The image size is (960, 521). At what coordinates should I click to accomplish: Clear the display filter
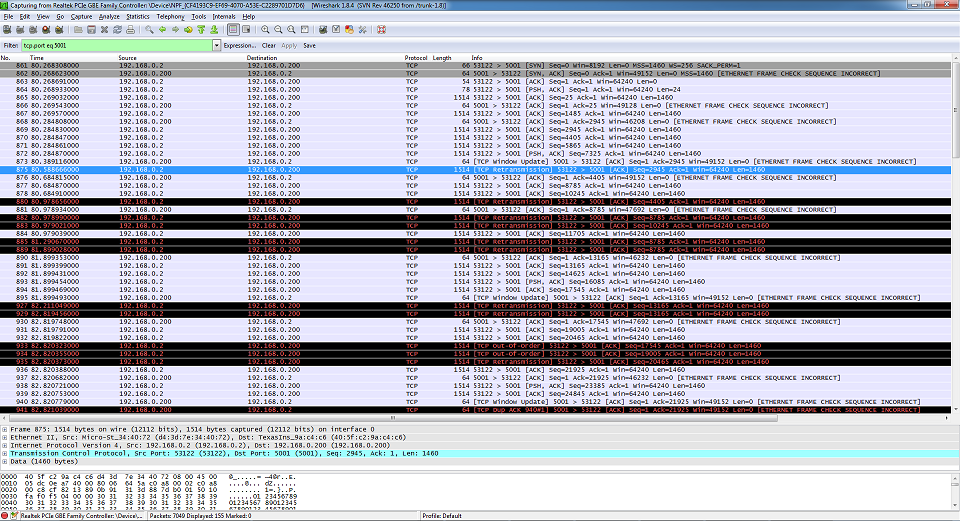[269, 45]
